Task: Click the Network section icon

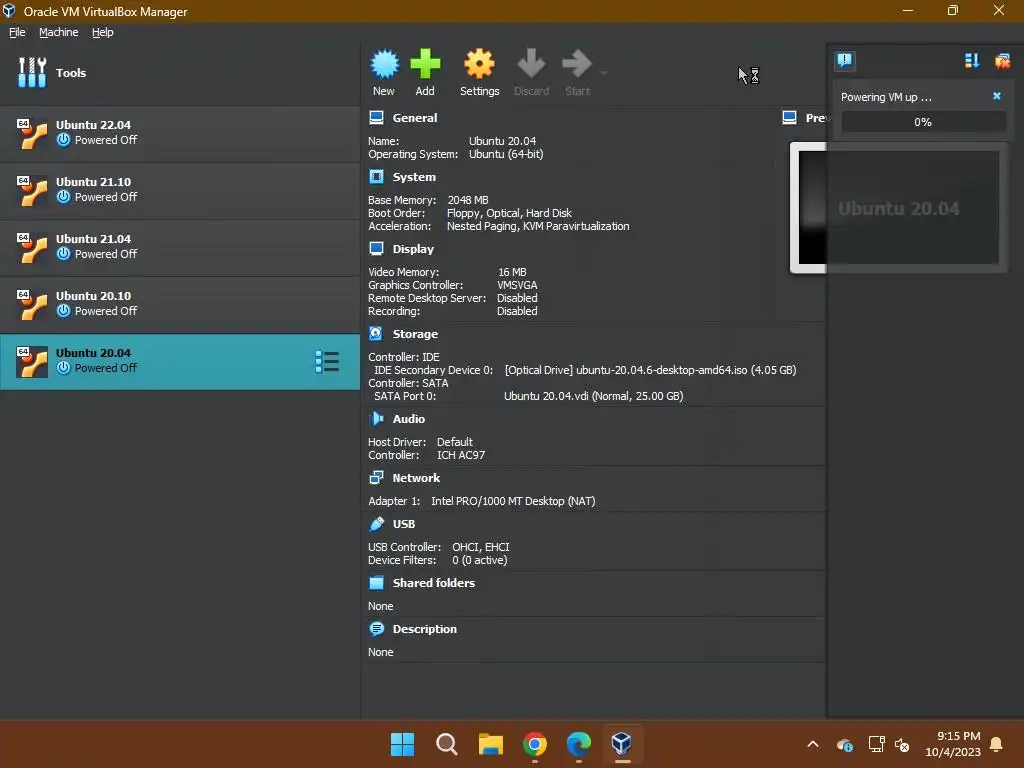Action: (376, 477)
